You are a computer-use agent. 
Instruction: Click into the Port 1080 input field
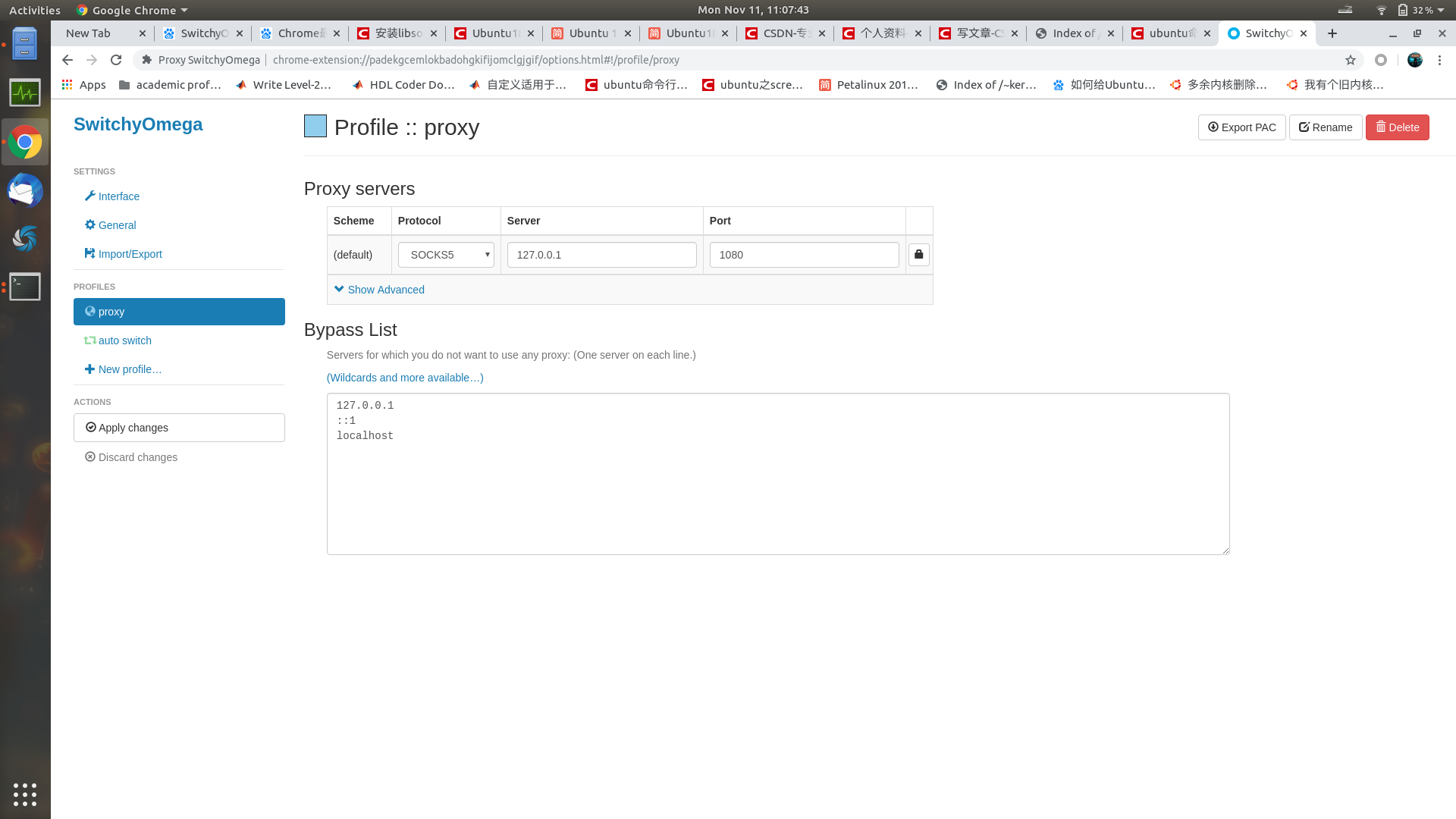(804, 255)
